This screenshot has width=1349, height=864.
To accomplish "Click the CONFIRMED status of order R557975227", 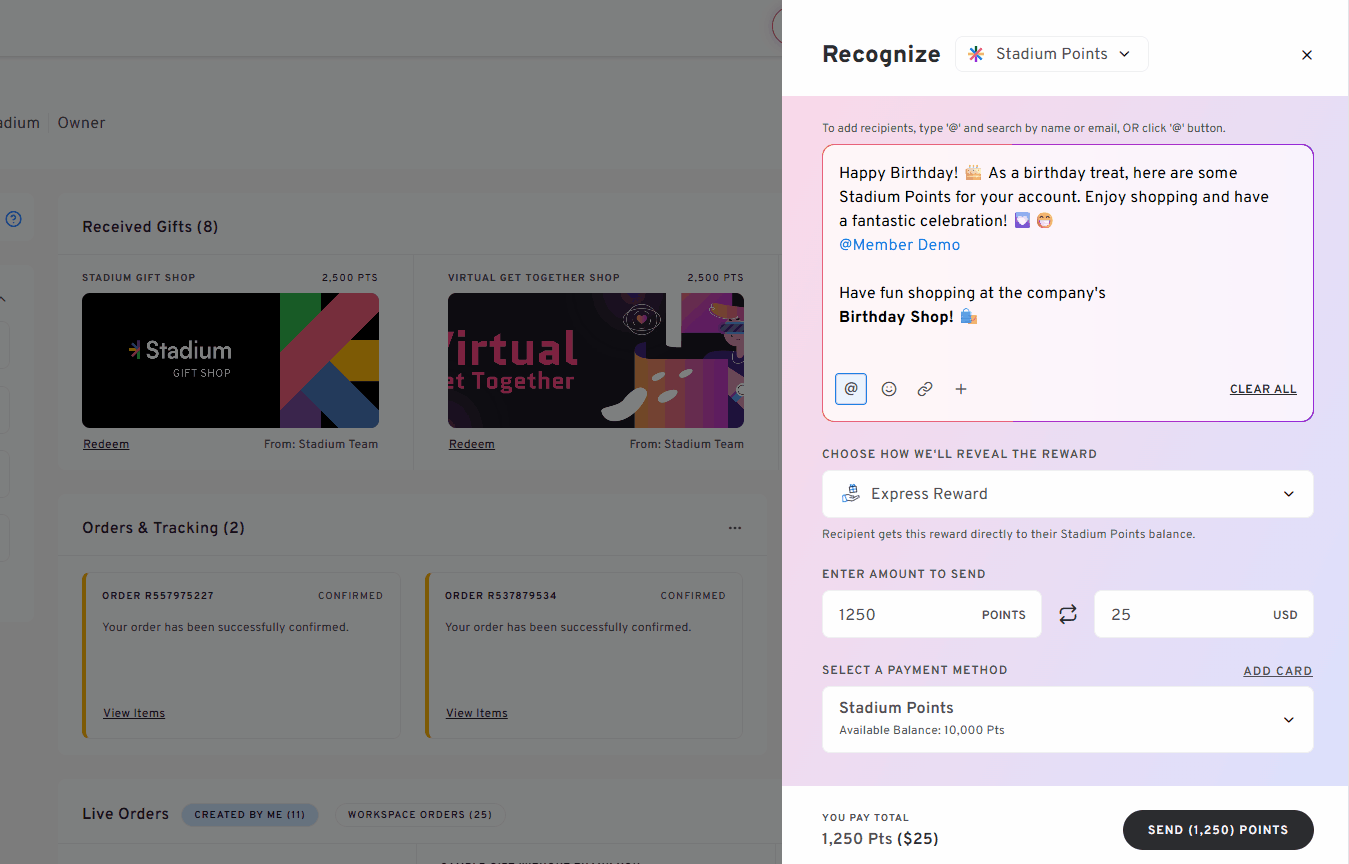I will tap(351, 596).
